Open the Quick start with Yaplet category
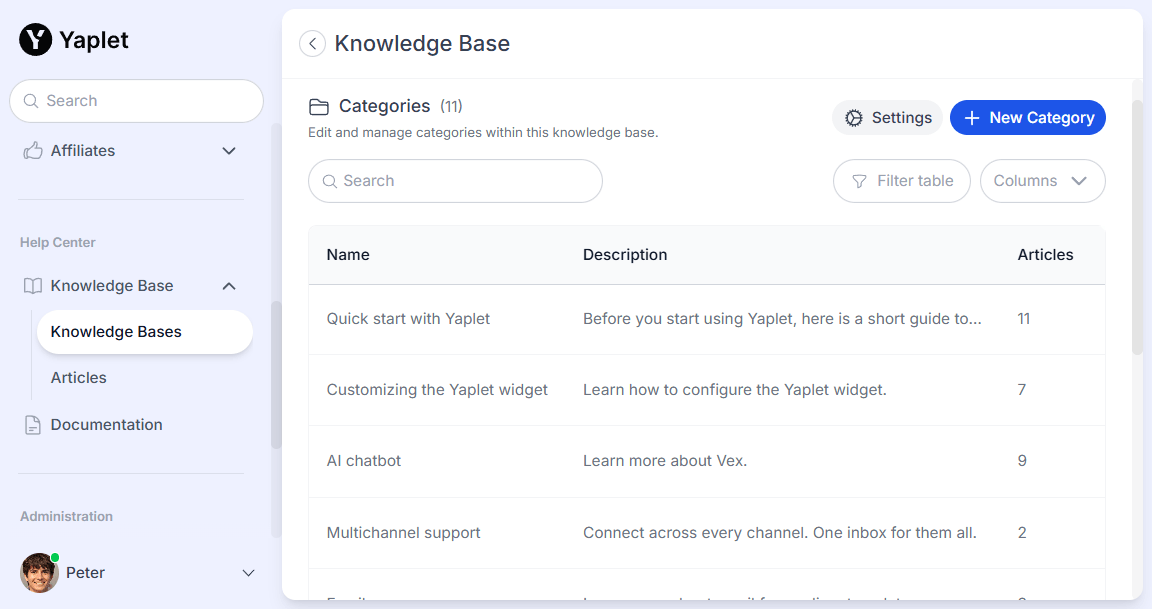 [408, 319]
